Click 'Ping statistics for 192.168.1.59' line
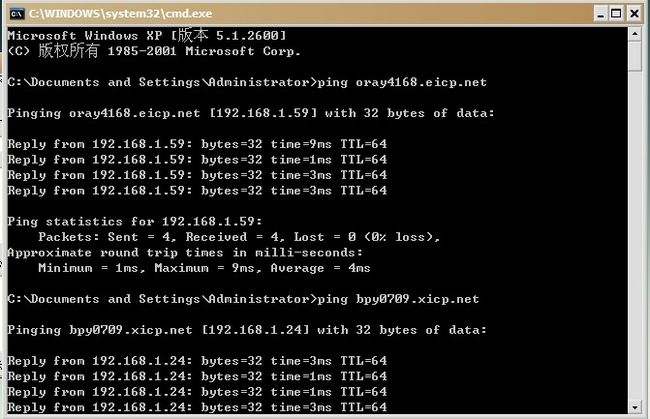This screenshot has width=650, height=419. [135, 221]
